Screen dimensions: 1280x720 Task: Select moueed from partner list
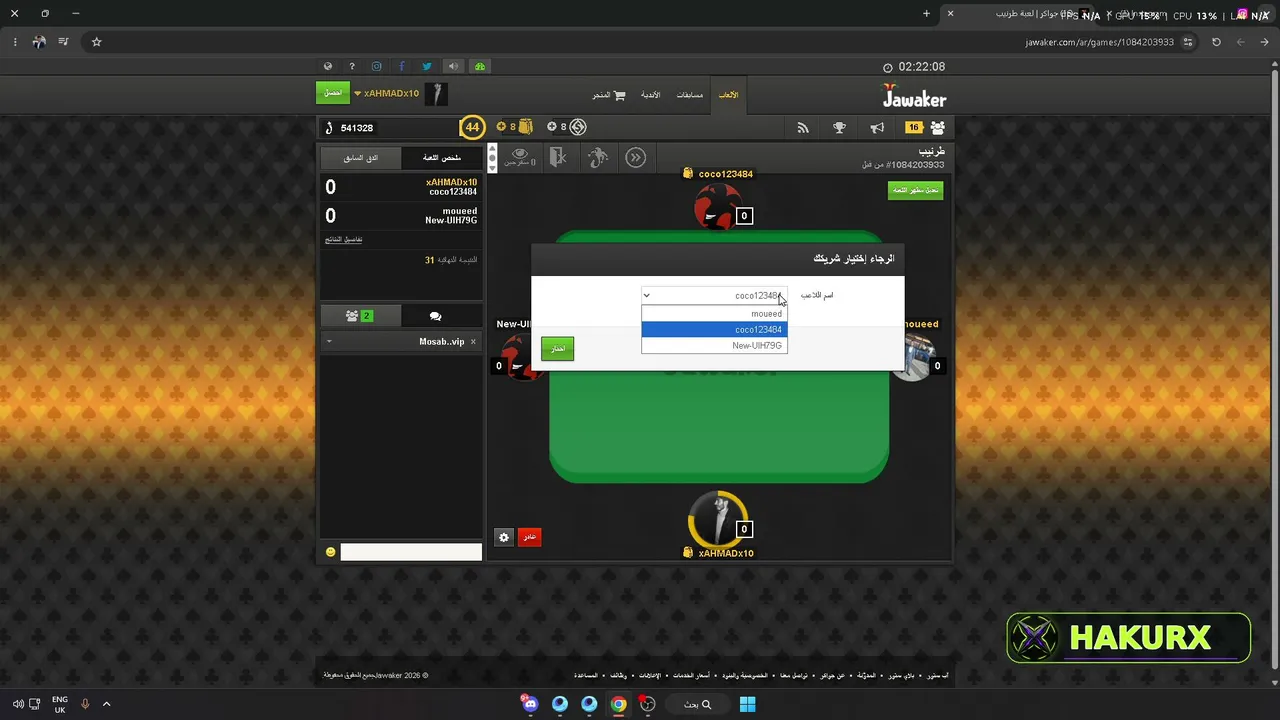714,314
